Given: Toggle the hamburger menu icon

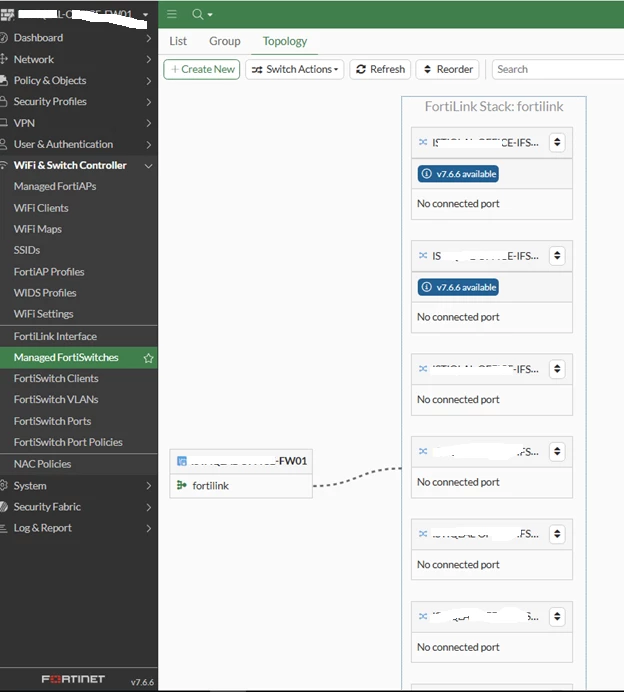Looking at the screenshot, I should pos(172,14).
